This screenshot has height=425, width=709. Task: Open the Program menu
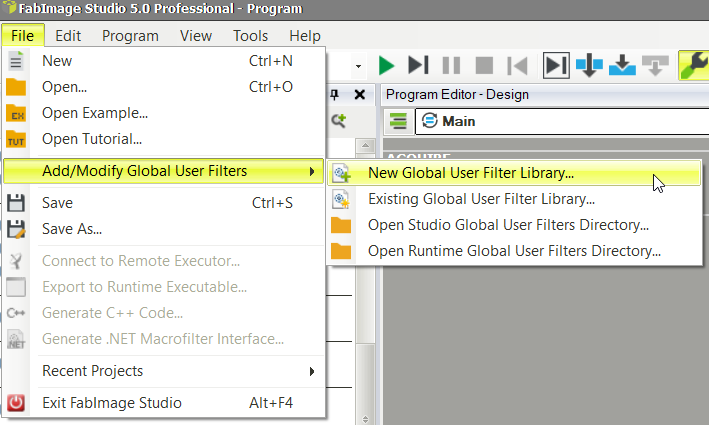130,35
